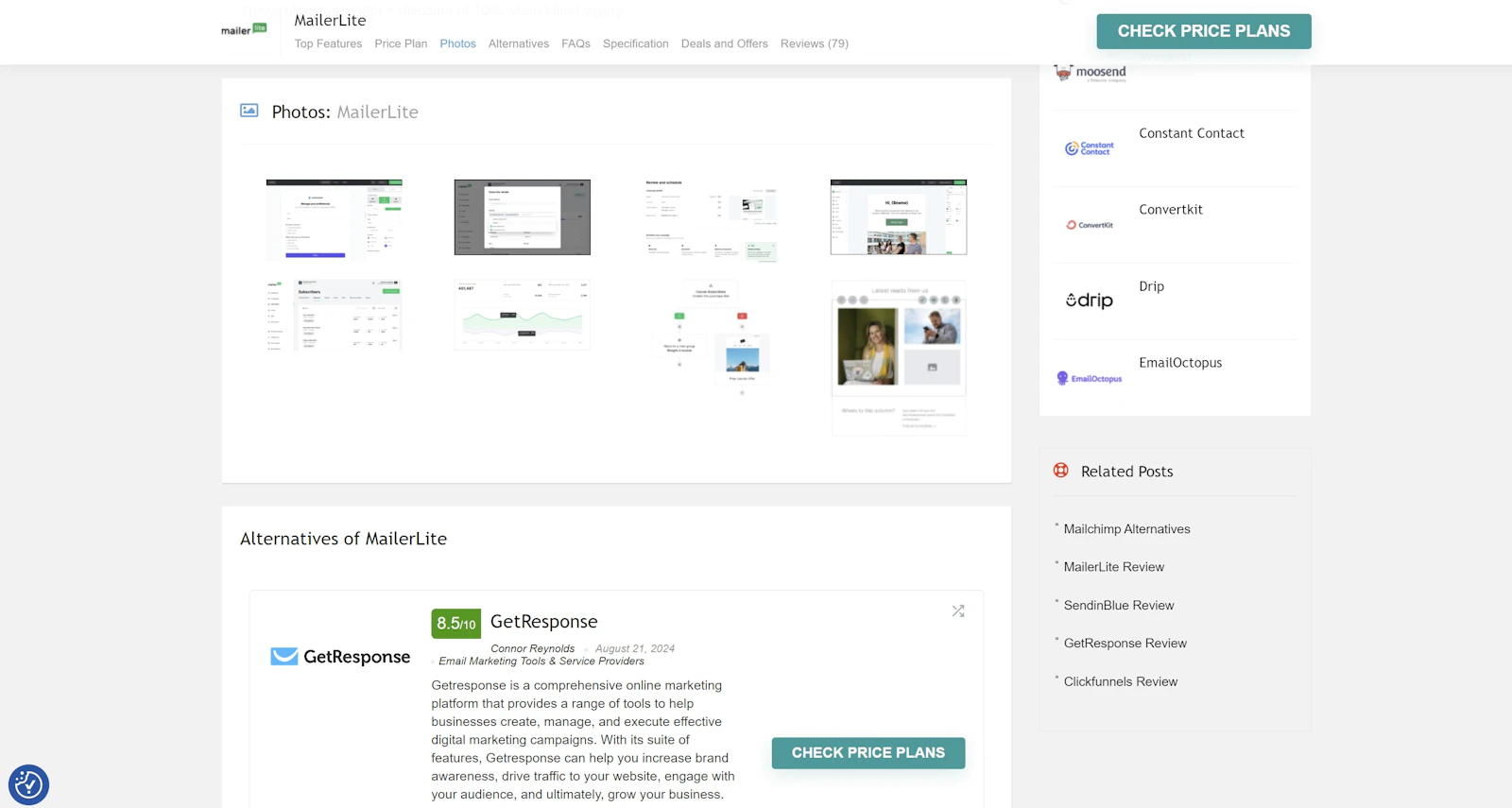The image size is (1512, 808).
Task: Open the Constant Contact link
Action: pos(1192,133)
